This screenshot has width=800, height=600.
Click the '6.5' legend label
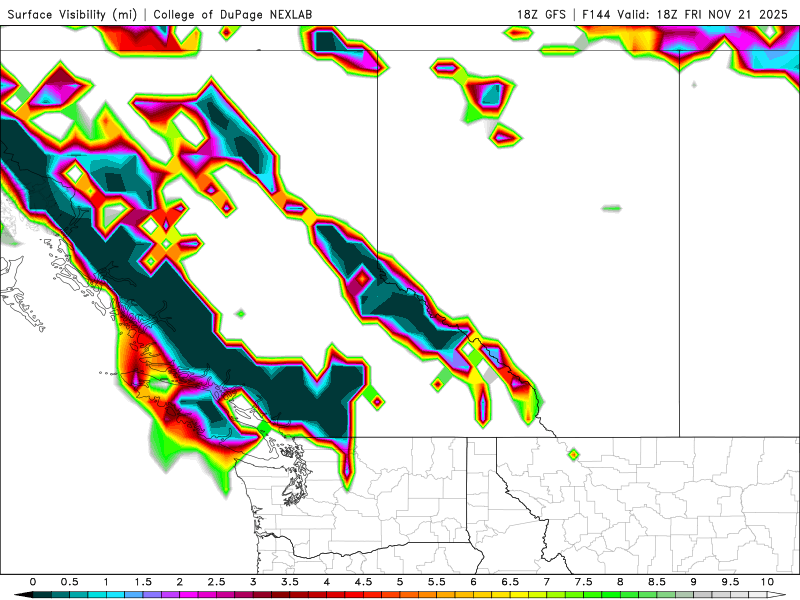510,582
